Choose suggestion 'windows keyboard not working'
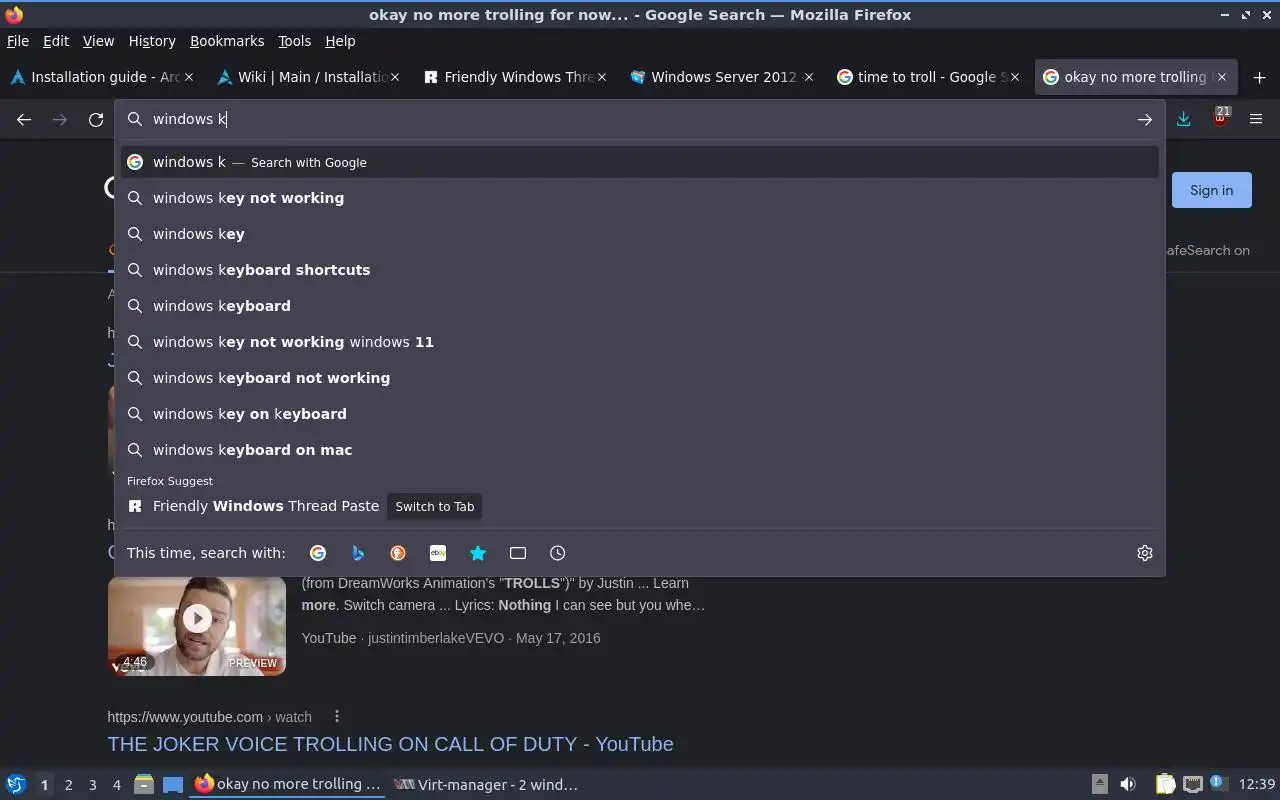Screen dimensions: 1280x800 point(640,378)
